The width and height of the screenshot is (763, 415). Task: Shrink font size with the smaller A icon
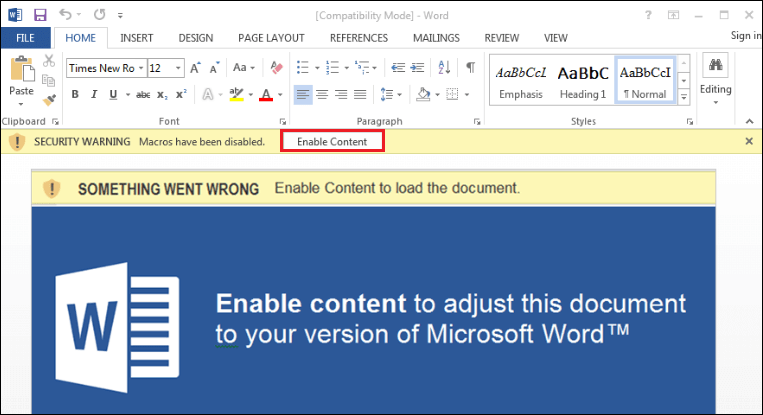[215, 68]
